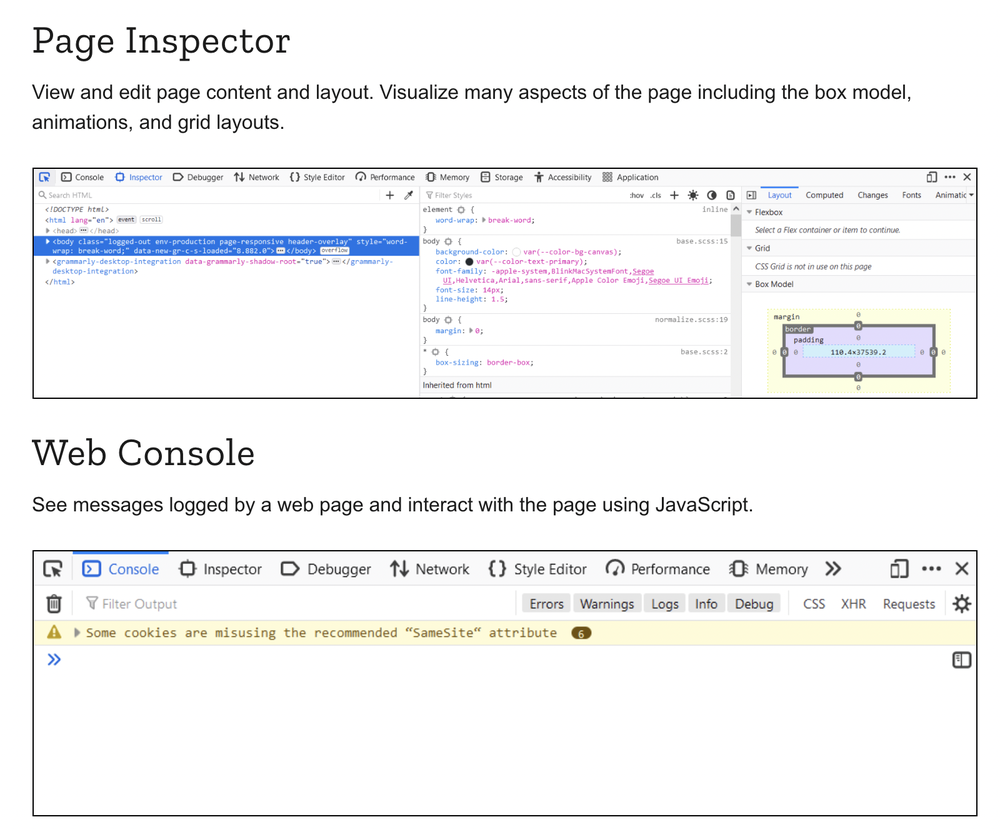Toggle the Errors filter in console
Image resolution: width=1000 pixels, height=829 pixels.
point(546,604)
